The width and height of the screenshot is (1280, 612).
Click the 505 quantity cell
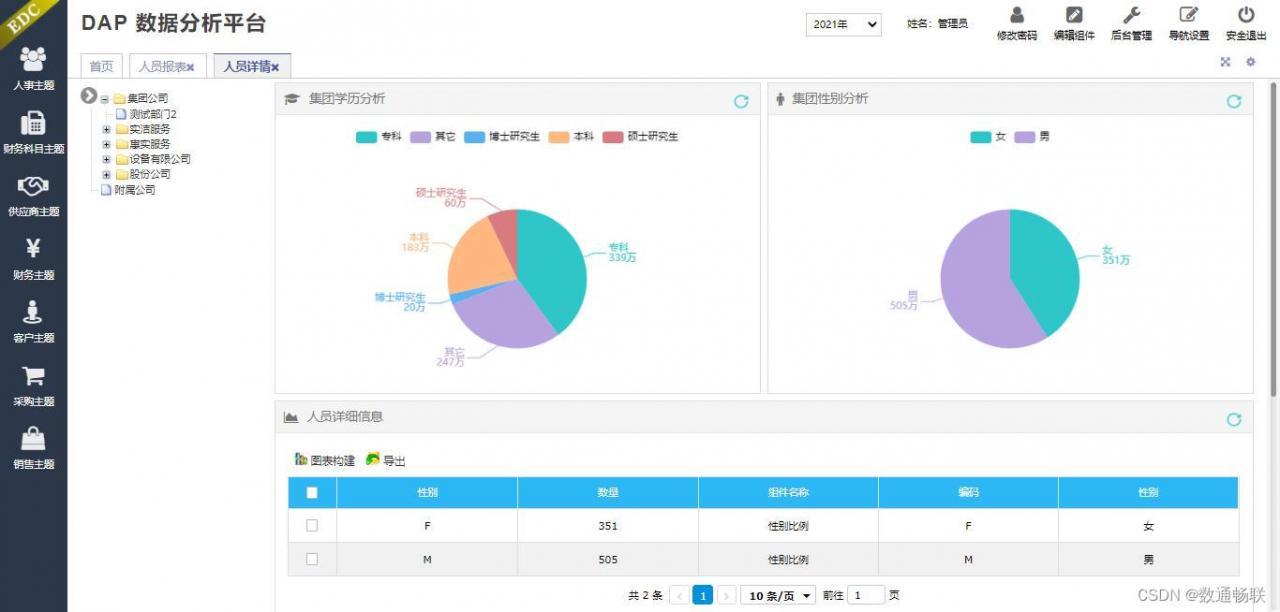pyautogui.click(x=608, y=559)
